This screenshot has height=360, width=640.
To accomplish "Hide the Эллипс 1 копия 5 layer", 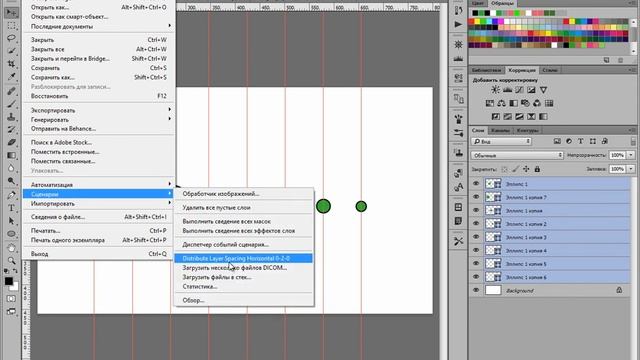I will pos(476,264).
